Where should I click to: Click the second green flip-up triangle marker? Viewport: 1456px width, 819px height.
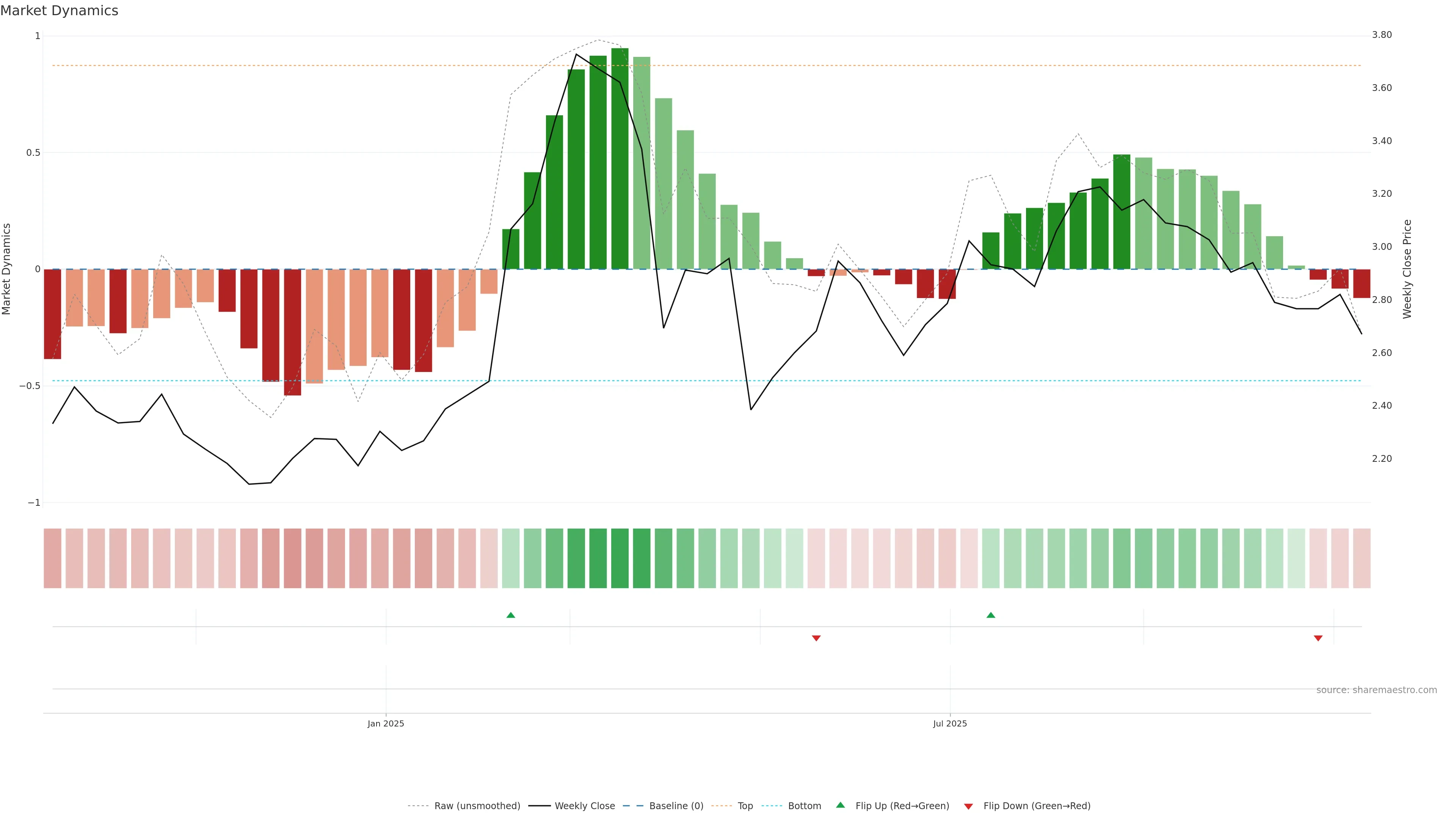tap(990, 615)
